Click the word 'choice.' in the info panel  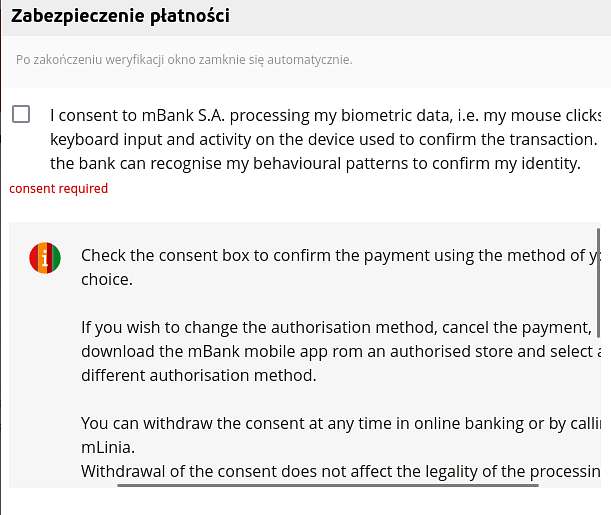tap(107, 280)
